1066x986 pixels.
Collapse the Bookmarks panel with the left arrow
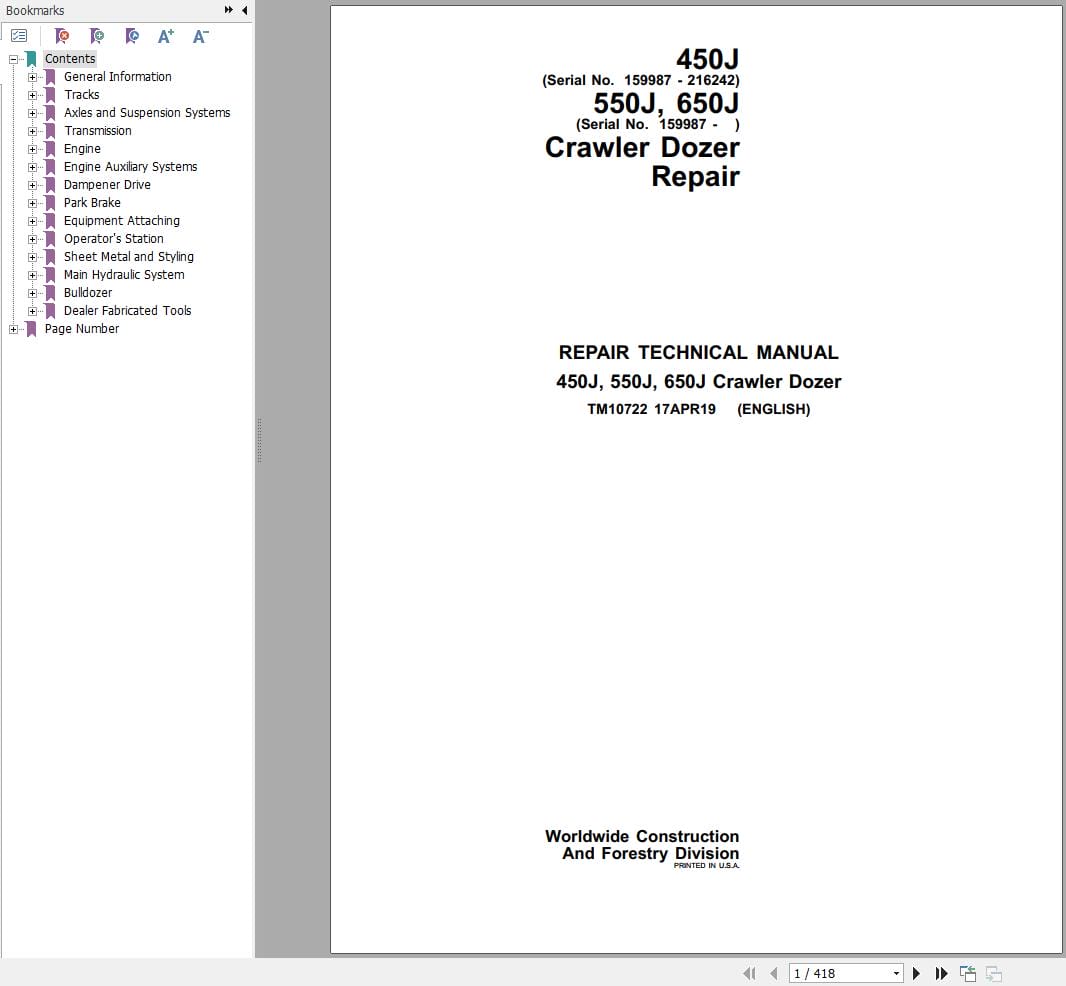[244, 10]
